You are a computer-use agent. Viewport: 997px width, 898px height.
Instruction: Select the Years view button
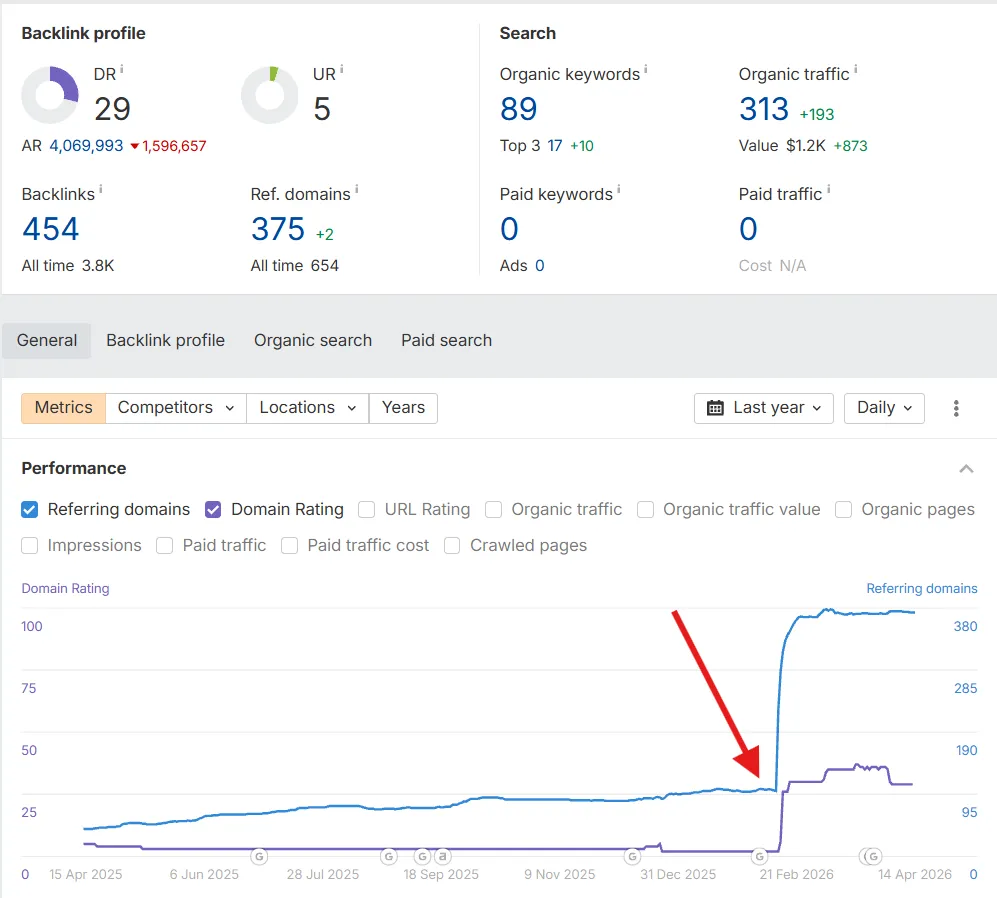point(403,408)
